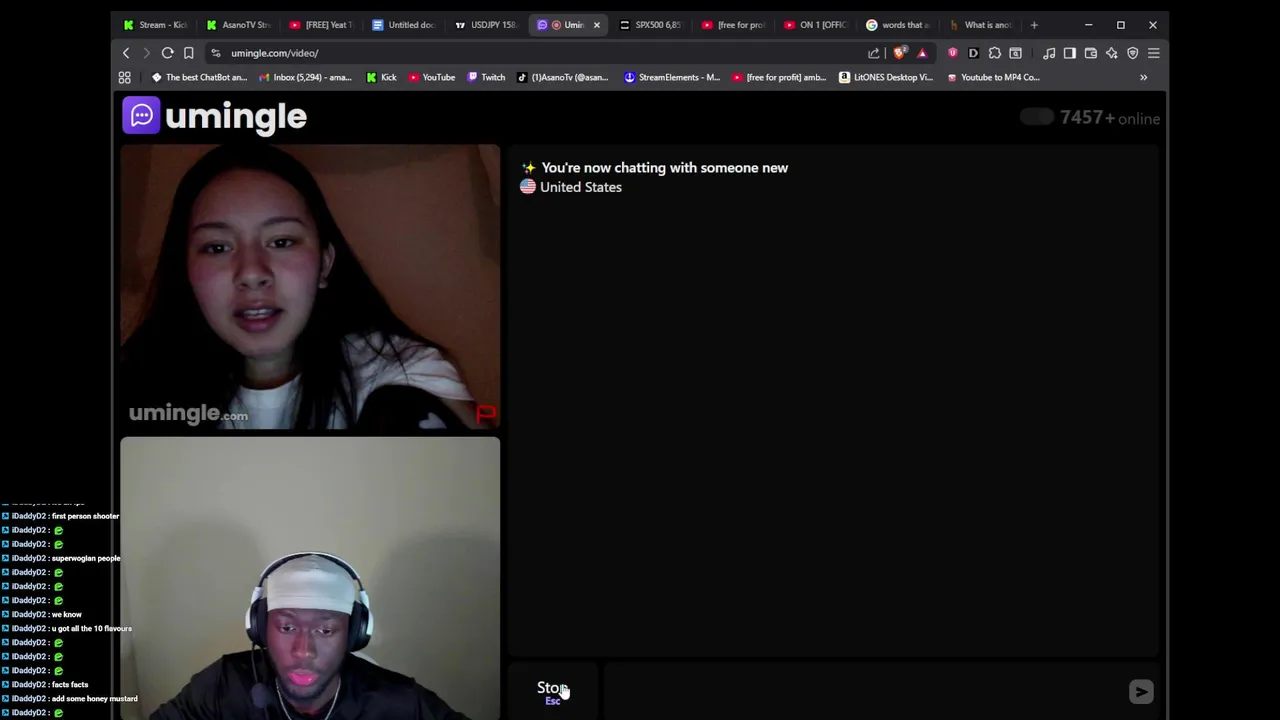Click the umingle wordmark logo text
This screenshot has width=1280, height=720.
pos(236,116)
